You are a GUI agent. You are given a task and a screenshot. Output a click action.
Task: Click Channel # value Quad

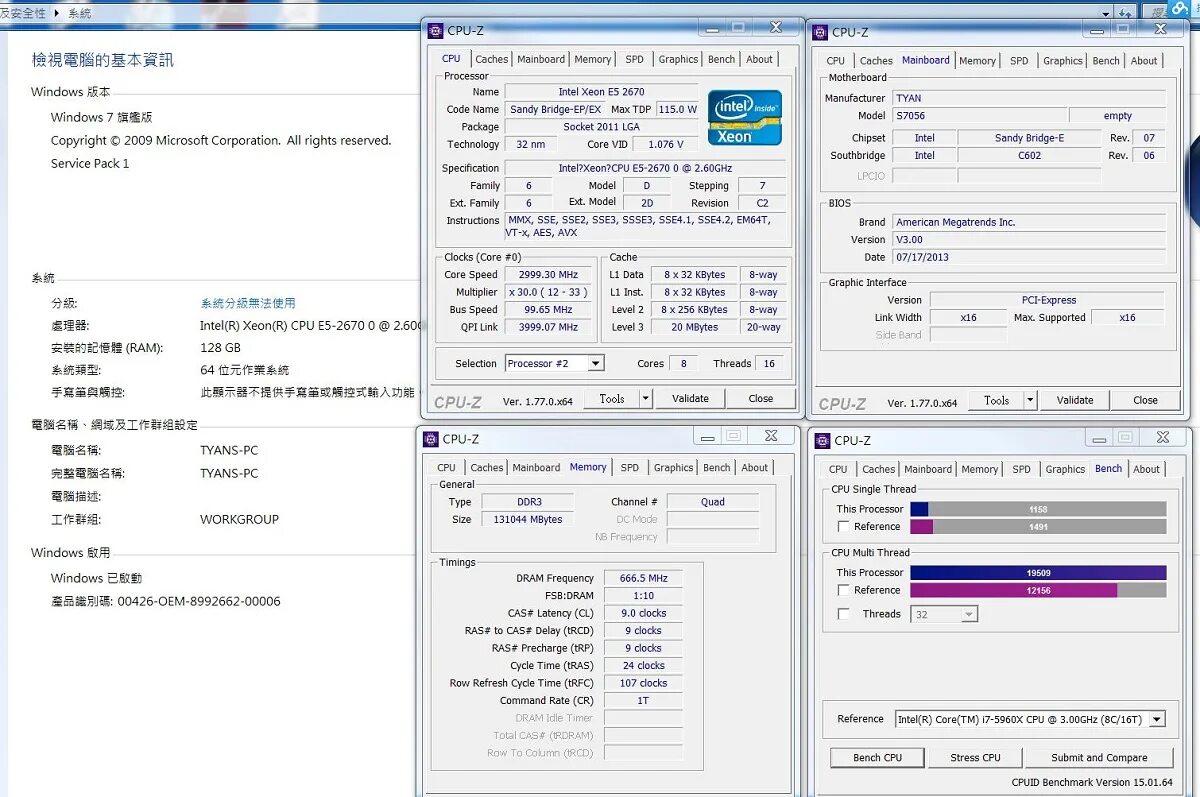tap(712, 502)
